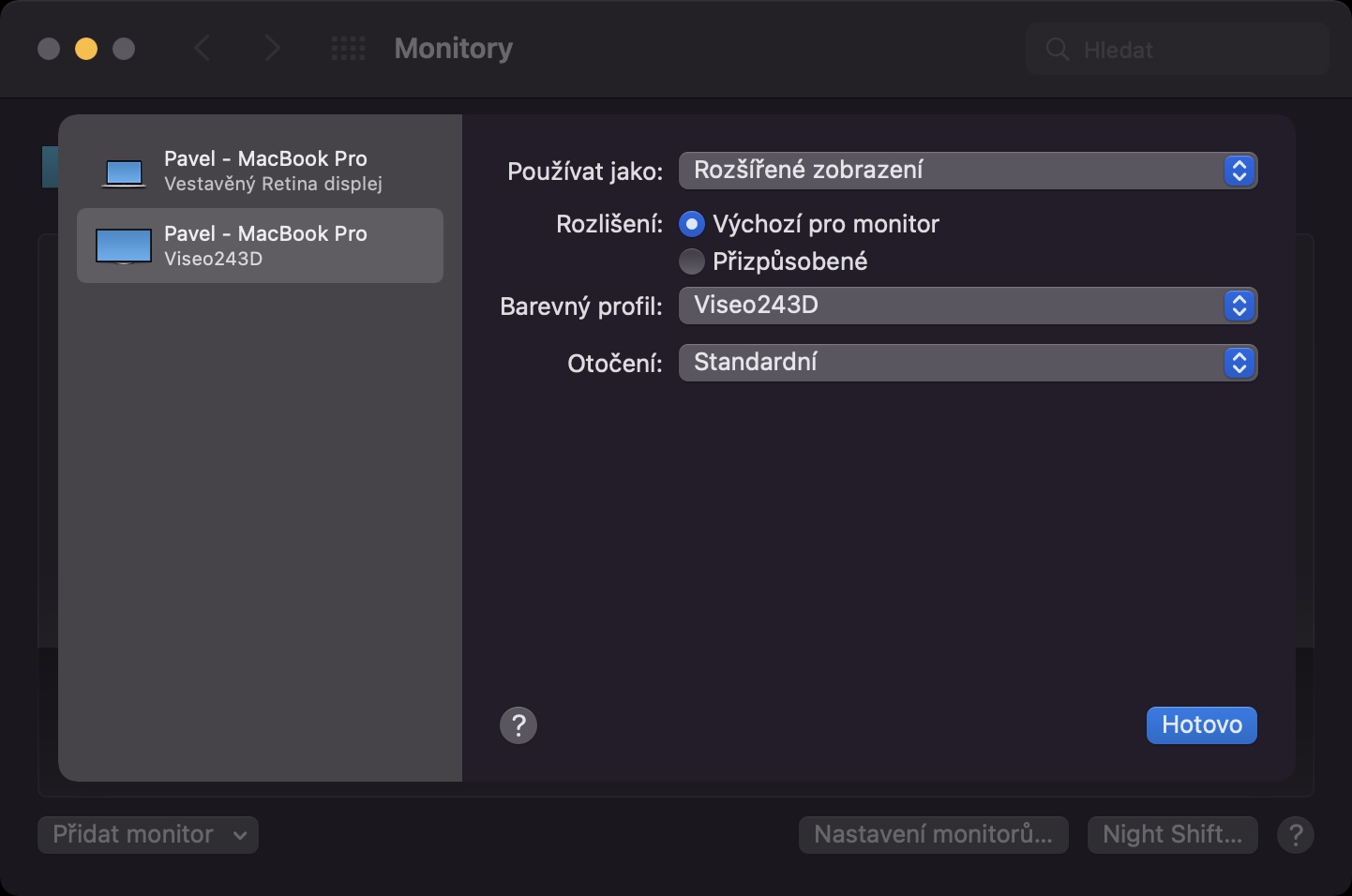
Task: Open the Používat jako dropdown
Action: pyautogui.click(x=967, y=171)
